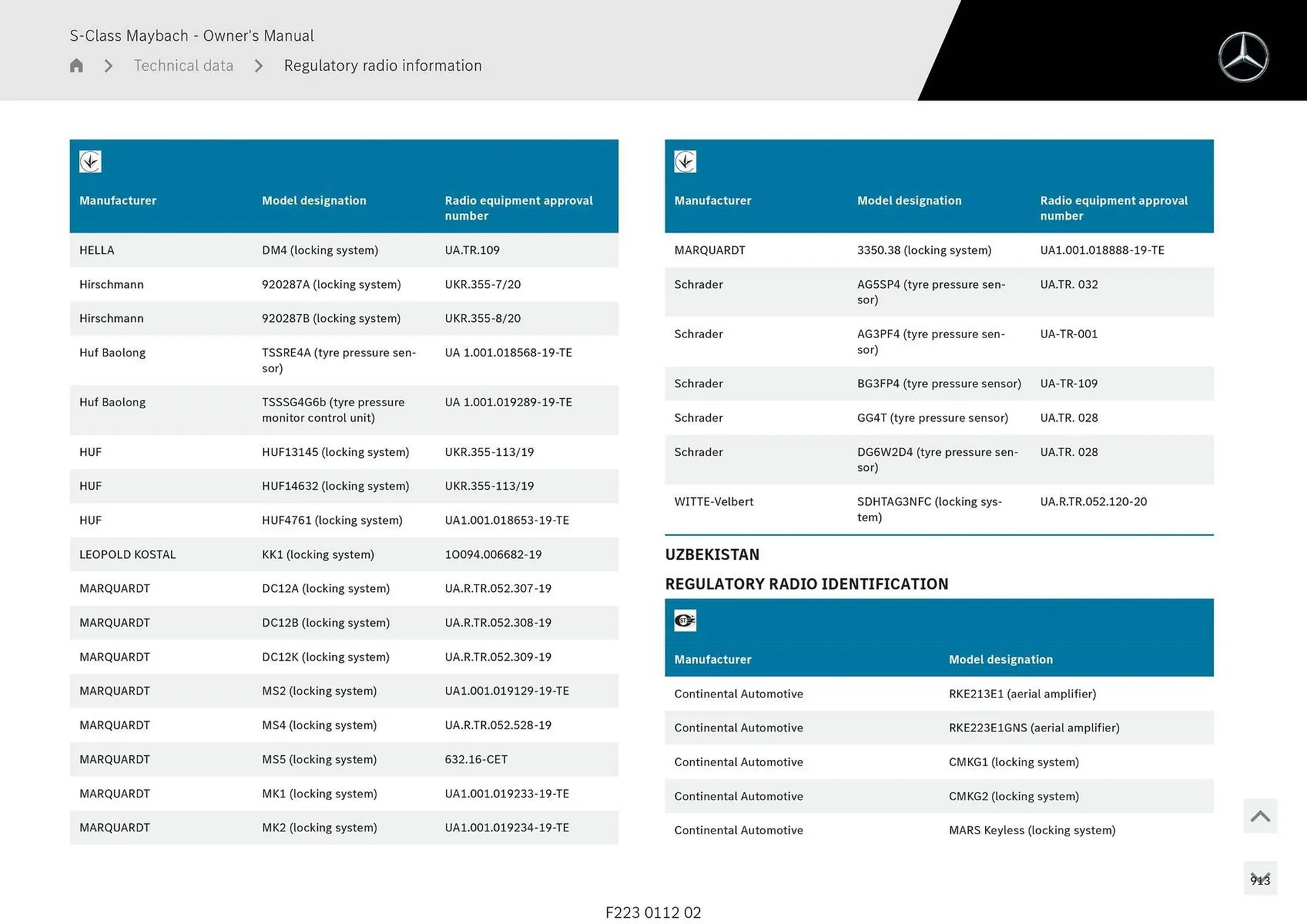This screenshot has height=924, width=1307.
Task: Click the page number 913 link
Action: (1261, 878)
